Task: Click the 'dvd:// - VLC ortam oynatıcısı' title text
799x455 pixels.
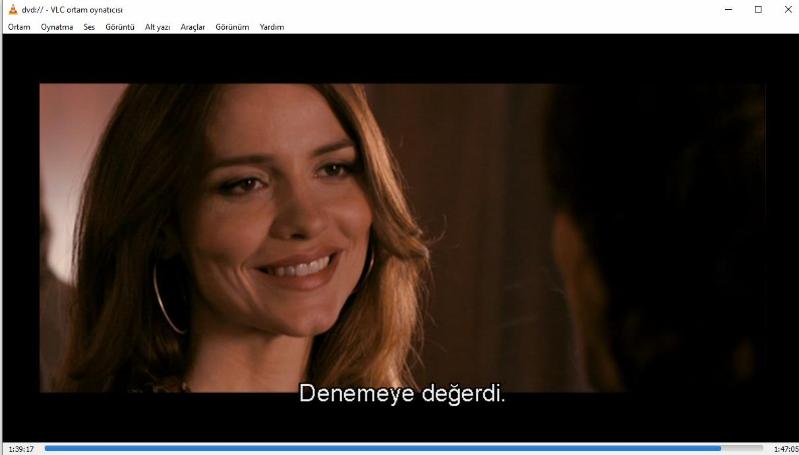Action: pos(80,10)
